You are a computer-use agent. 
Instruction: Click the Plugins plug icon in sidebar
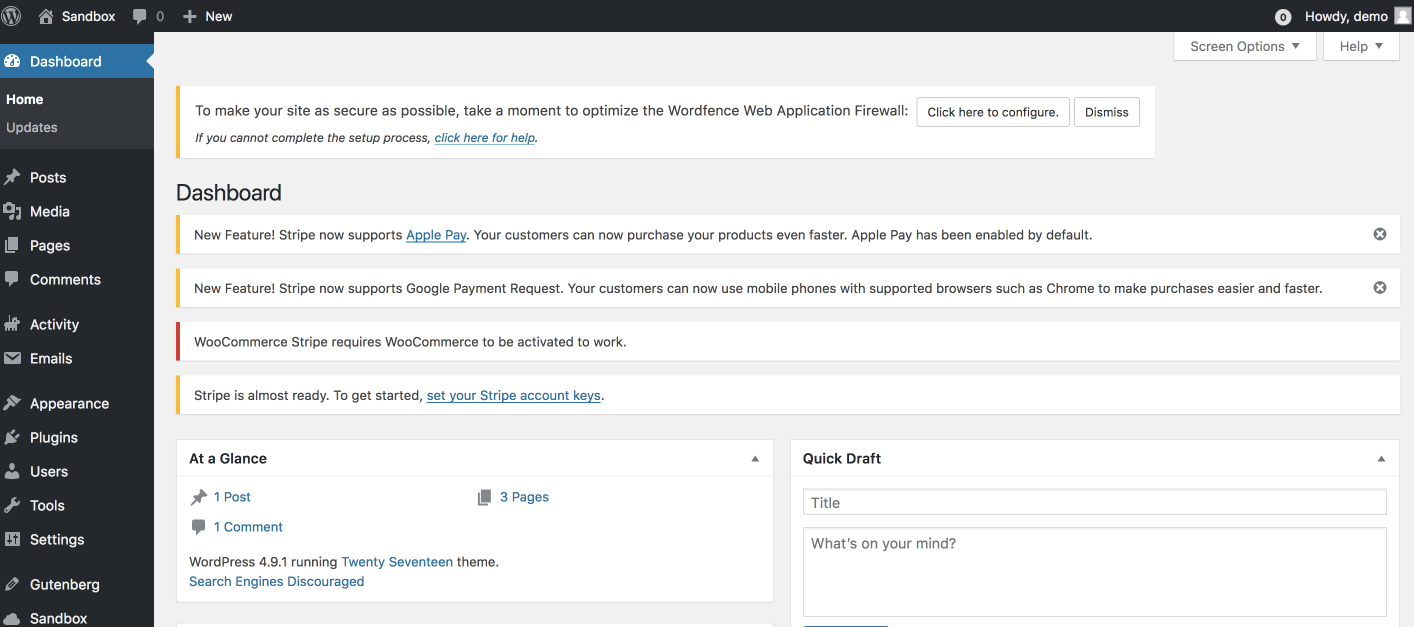(12, 437)
